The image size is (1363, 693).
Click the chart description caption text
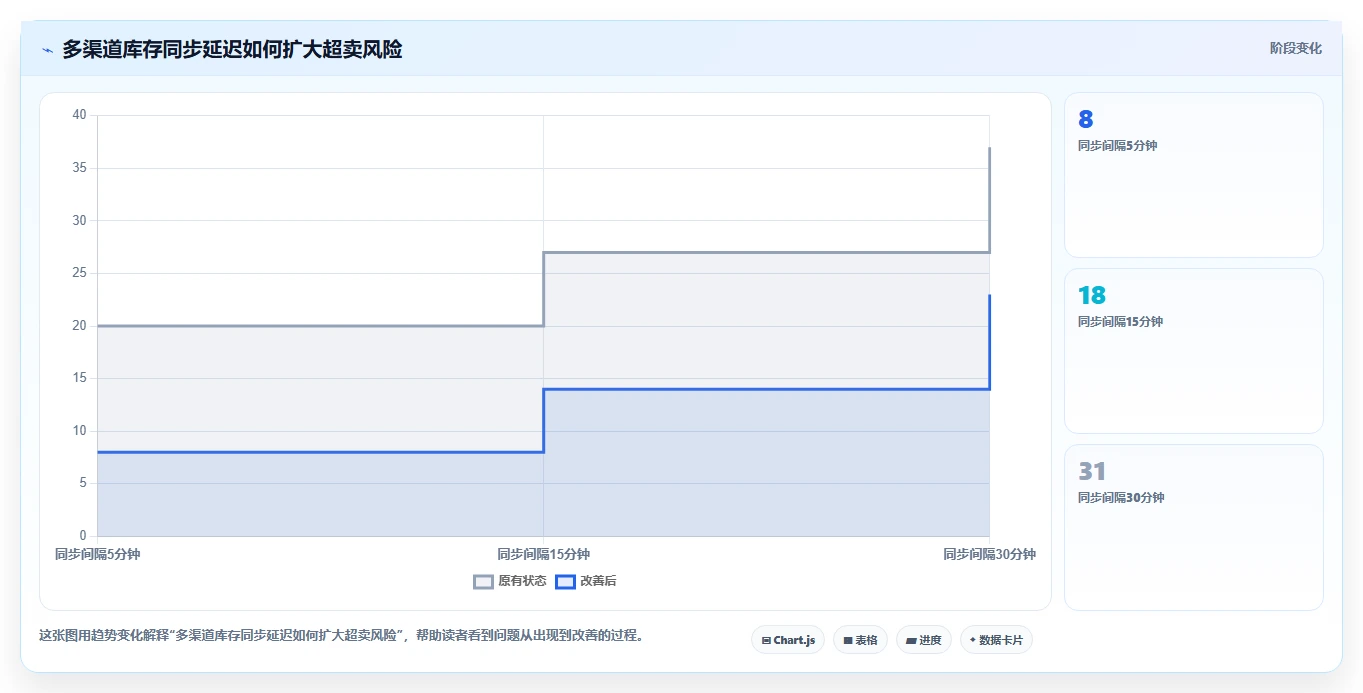coord(341,635)
